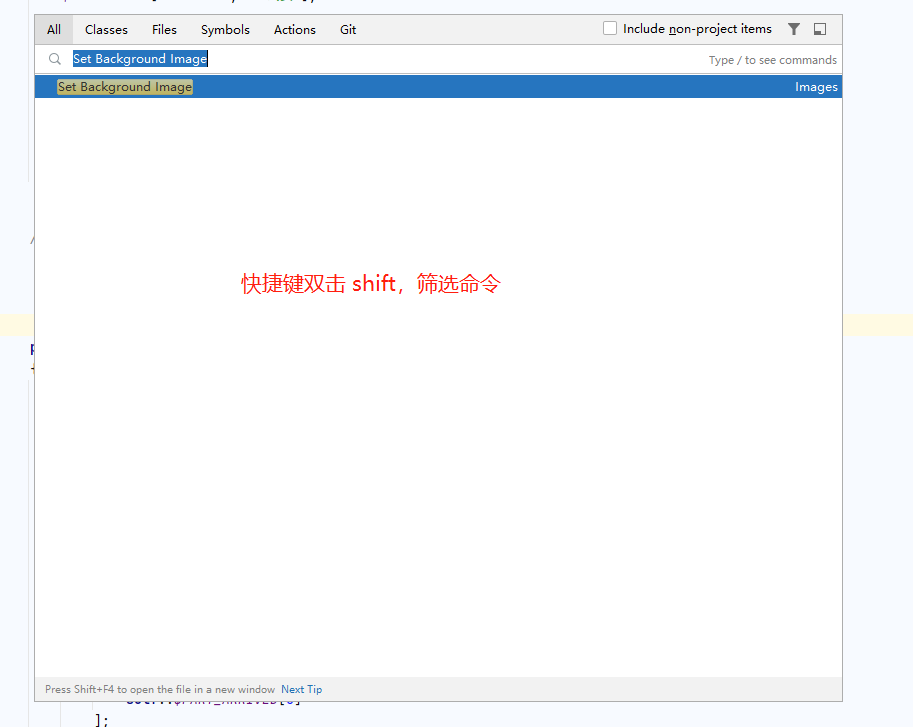Click the Next Tip link

tap(301, 689)
